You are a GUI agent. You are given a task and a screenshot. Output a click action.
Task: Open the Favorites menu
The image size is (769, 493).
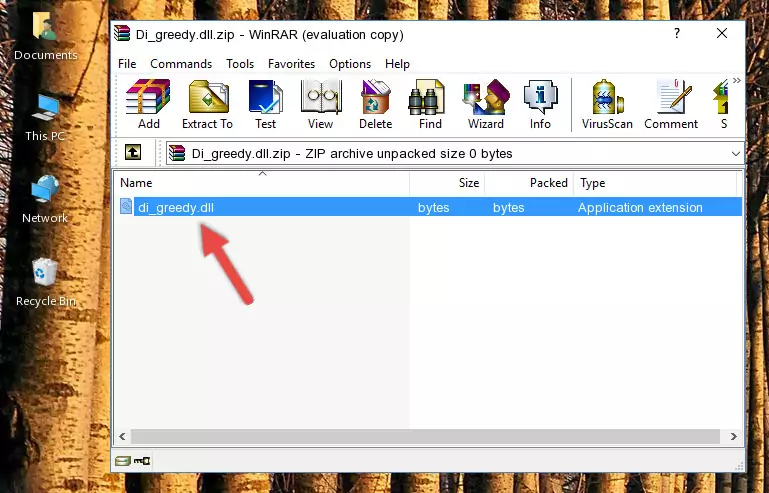pyautogui.click(x=291, y=64)
